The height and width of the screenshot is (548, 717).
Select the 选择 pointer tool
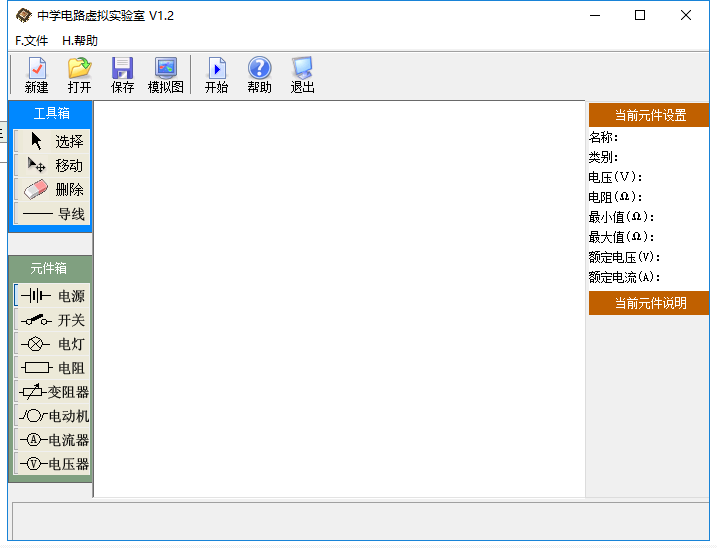coord(52,141)
